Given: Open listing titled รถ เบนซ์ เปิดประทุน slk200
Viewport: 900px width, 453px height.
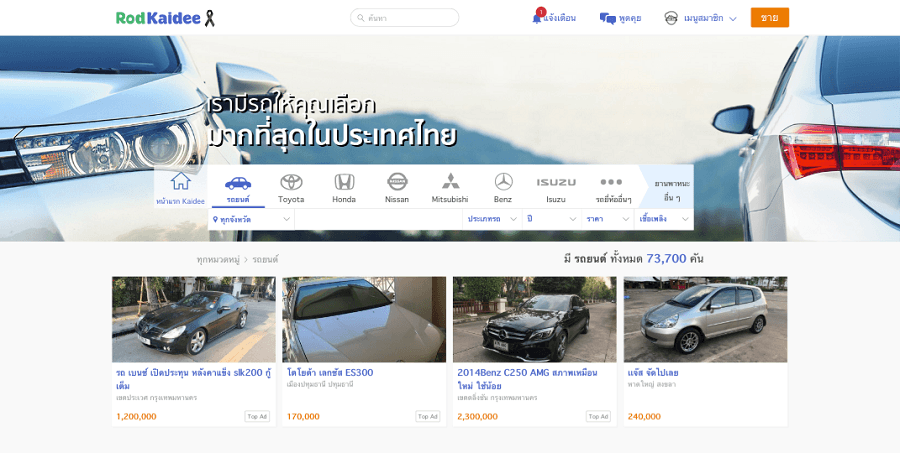Looking at the screenshot, I should [193, 379].
